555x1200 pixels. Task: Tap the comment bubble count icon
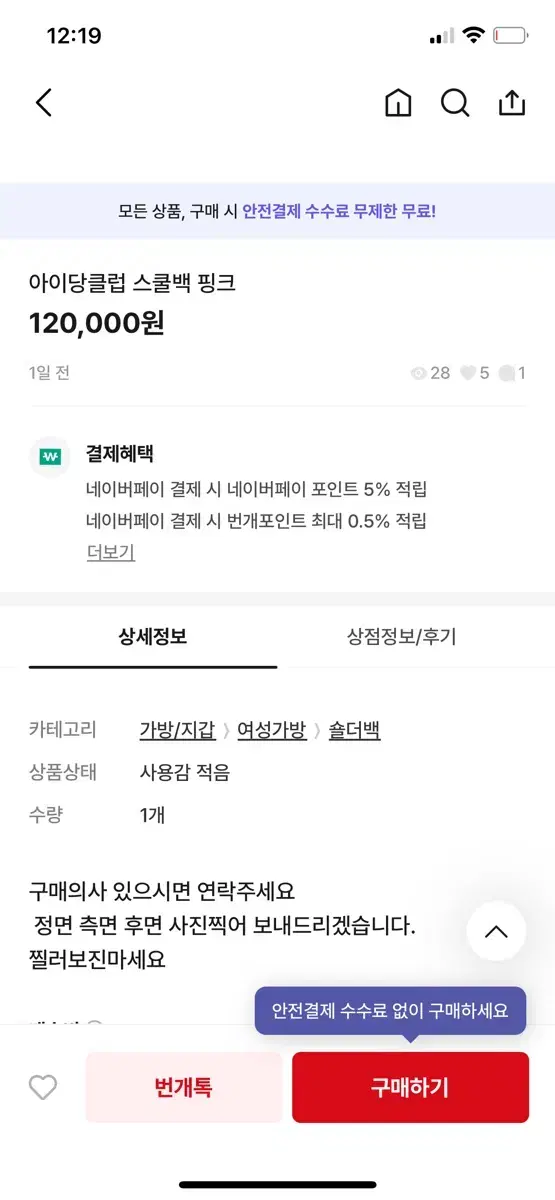click(x=507, y=373)
